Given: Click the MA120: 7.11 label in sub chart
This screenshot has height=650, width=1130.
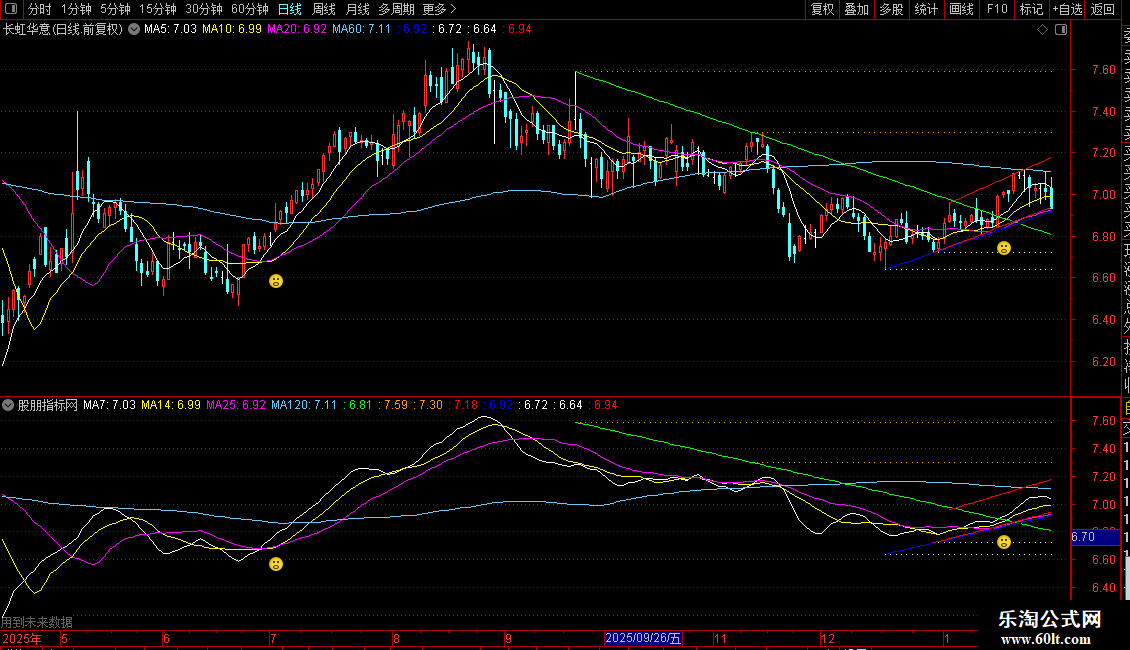Looking at the screenshot, I should (x=304, y=405).
